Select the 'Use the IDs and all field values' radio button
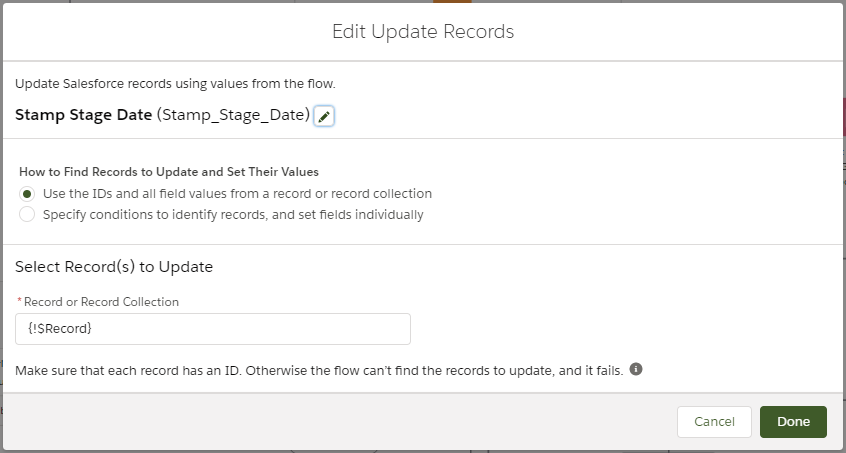The width and height of the screenshot is (846, 453). click(x=27, y=193)
